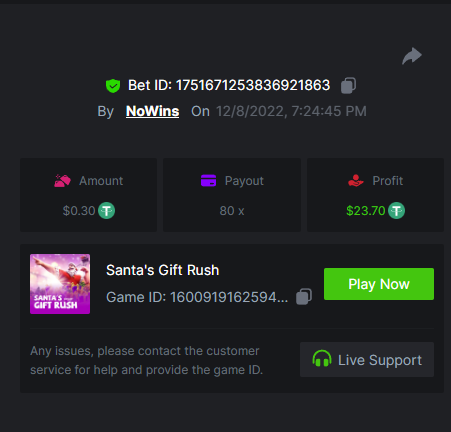Click the green verified shield icon

113,86
